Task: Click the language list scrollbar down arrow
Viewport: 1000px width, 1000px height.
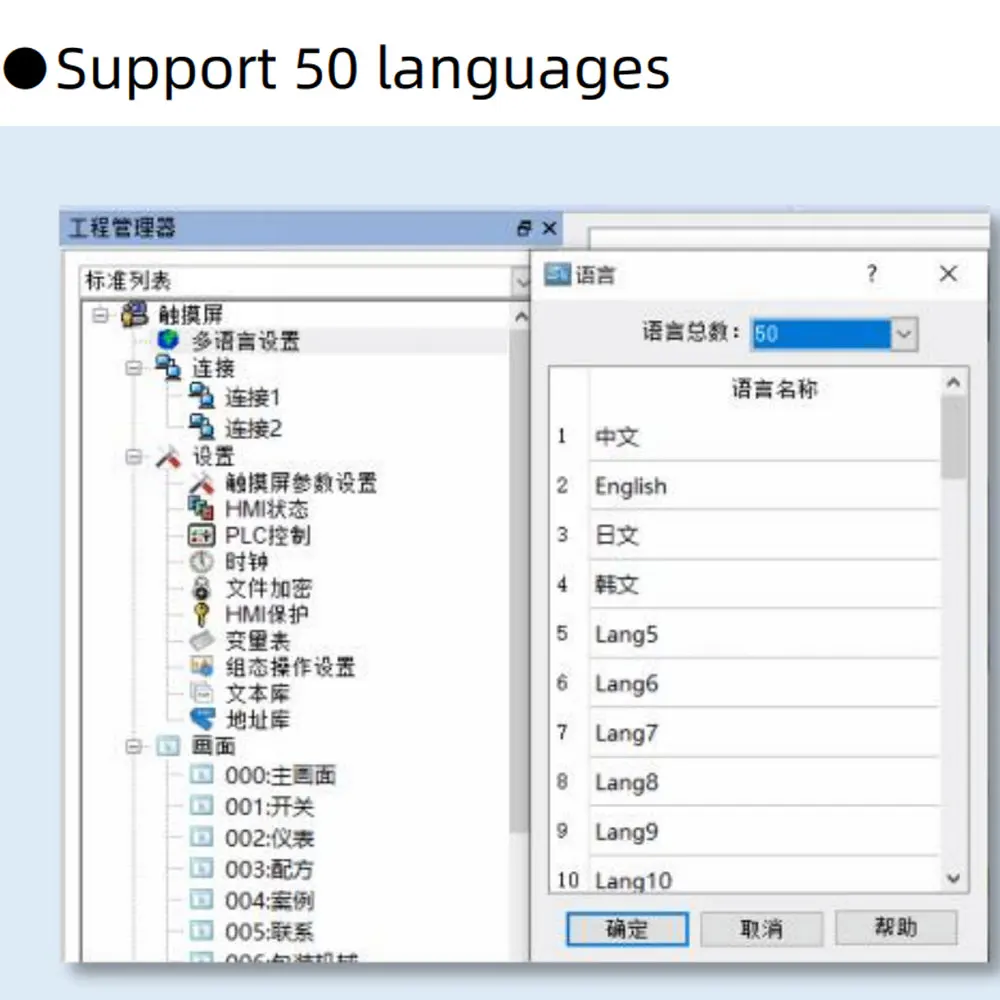Action: click(x=953, y=878)
